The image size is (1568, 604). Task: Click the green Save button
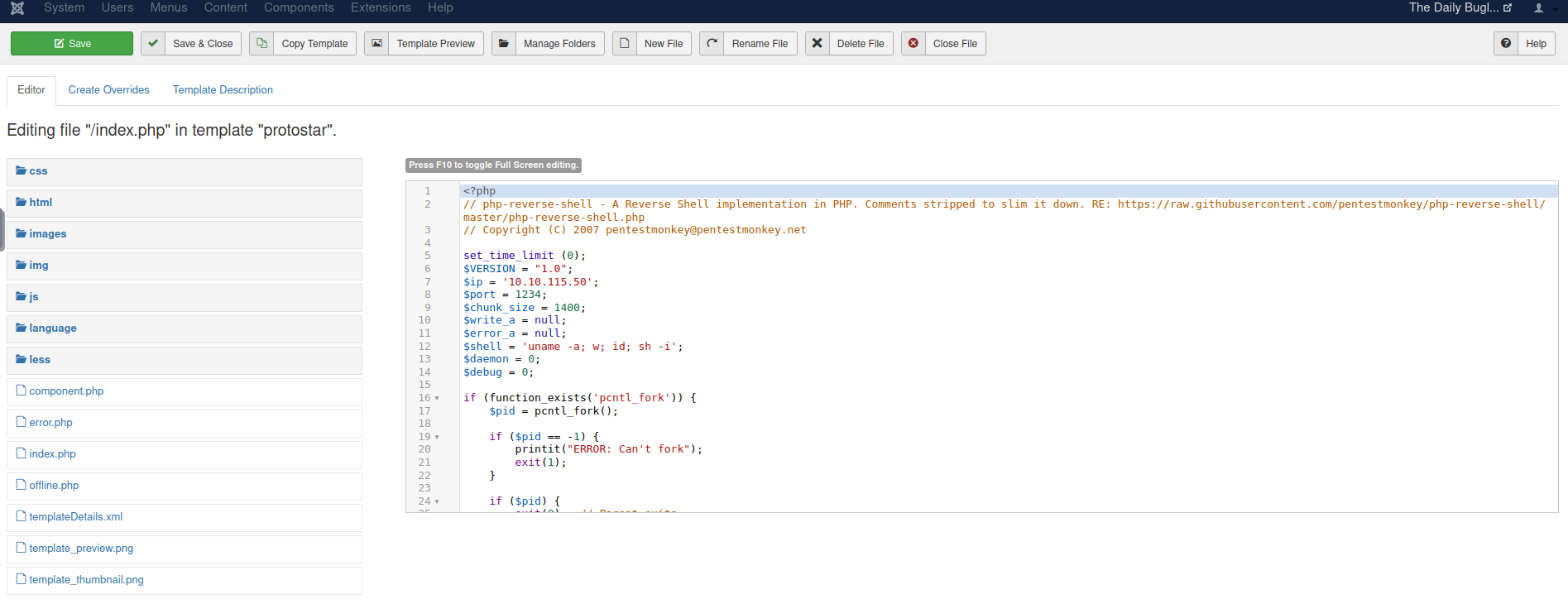click(x=72, y=43)
